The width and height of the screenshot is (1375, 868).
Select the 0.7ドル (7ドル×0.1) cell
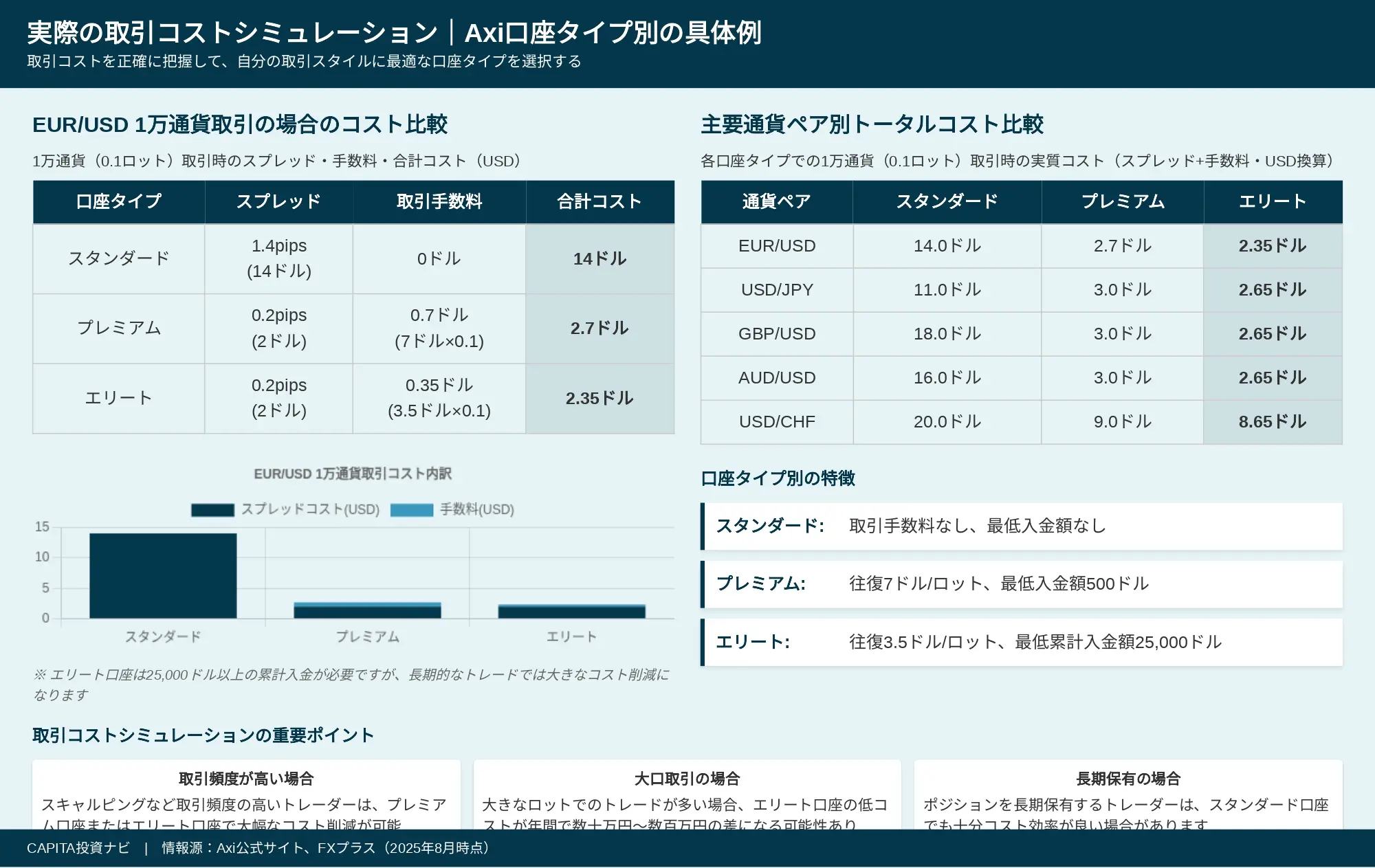(439, 329)
